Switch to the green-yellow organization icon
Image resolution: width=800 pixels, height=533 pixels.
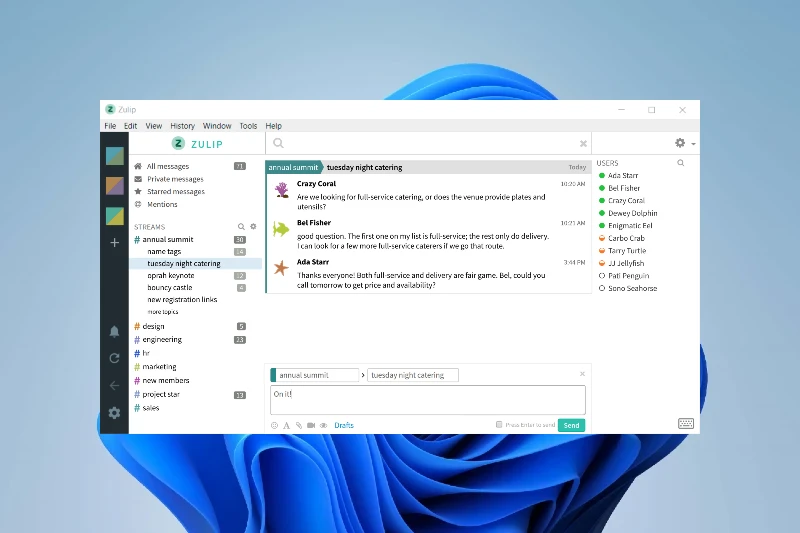coord(115,216)
